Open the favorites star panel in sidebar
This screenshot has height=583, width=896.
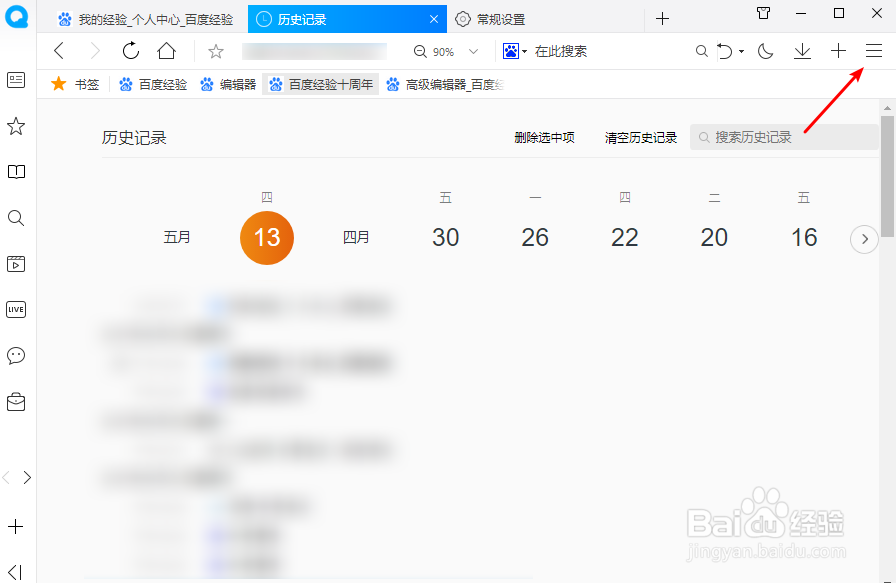point(16,126)
